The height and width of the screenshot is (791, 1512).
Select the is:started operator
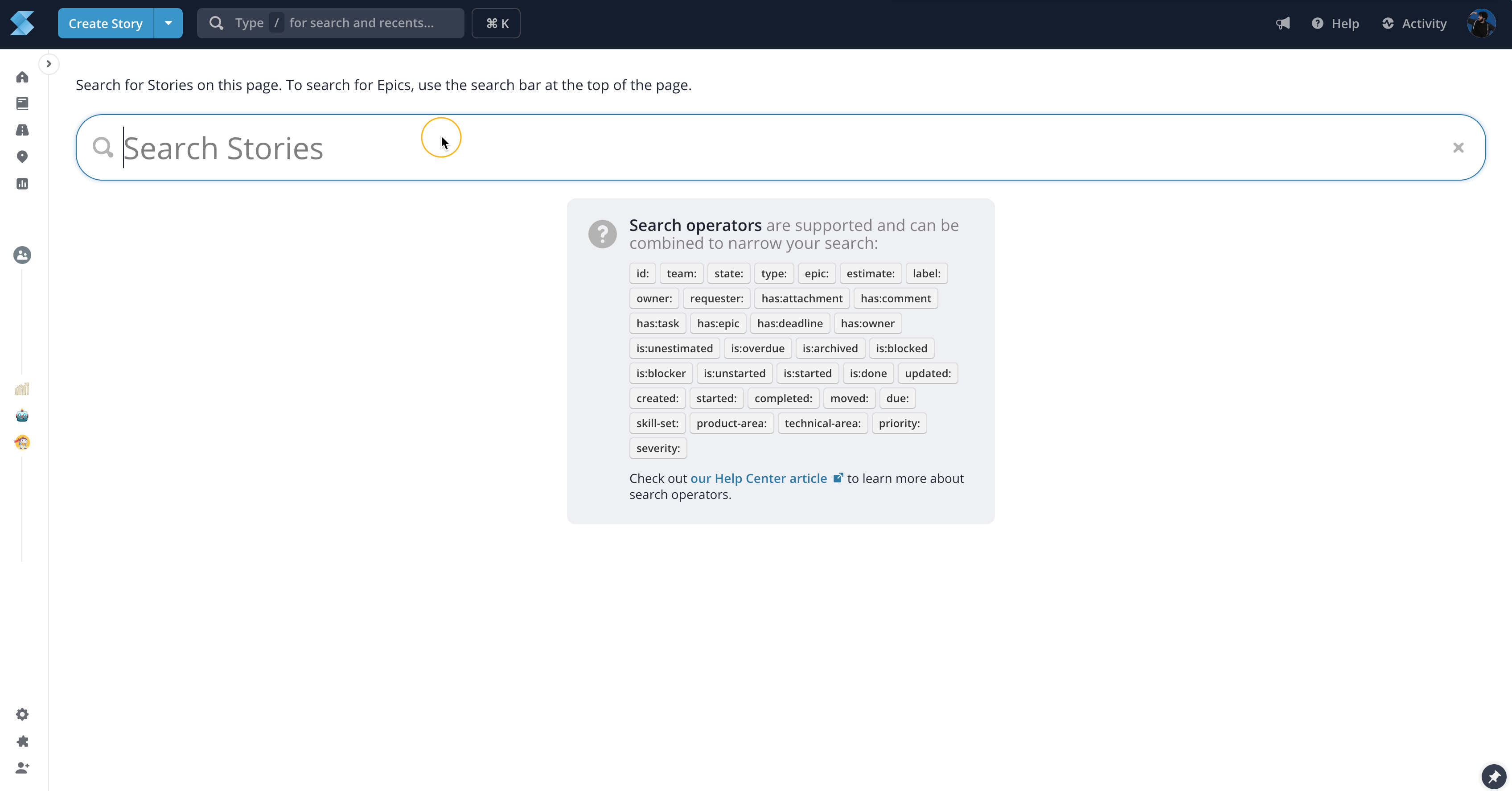[808, 374]
